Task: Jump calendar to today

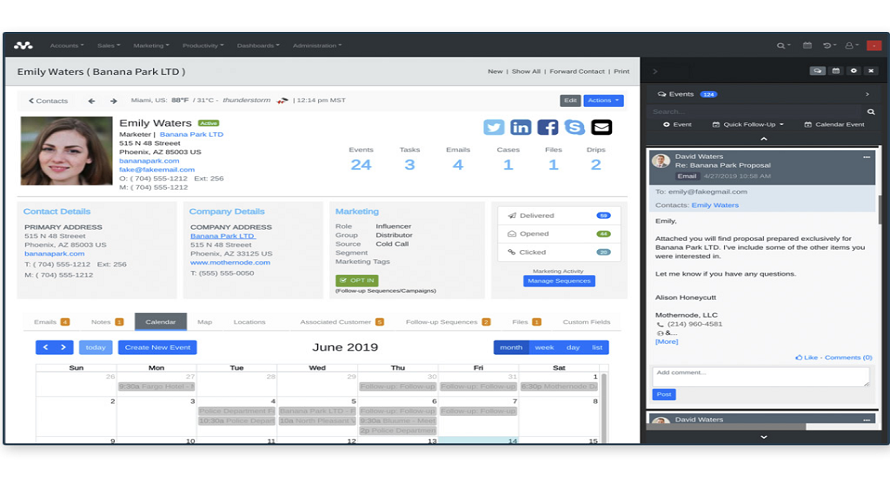Action: pyautogui.click(x=95, y=347)
